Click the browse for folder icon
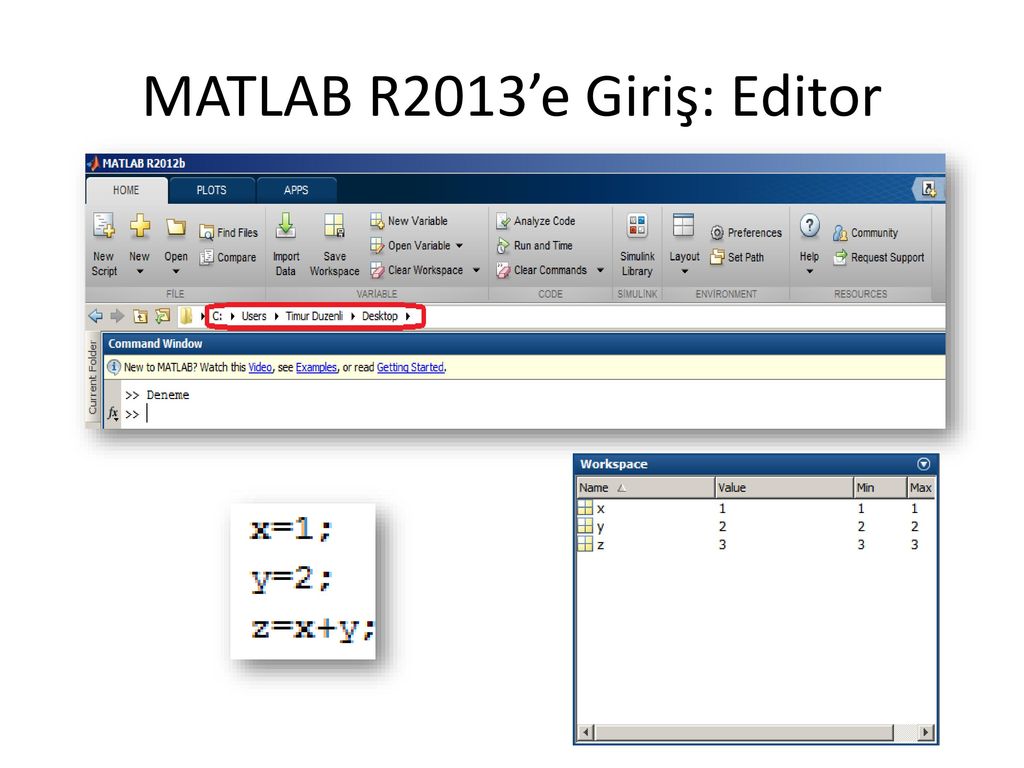 coord(162,316)
